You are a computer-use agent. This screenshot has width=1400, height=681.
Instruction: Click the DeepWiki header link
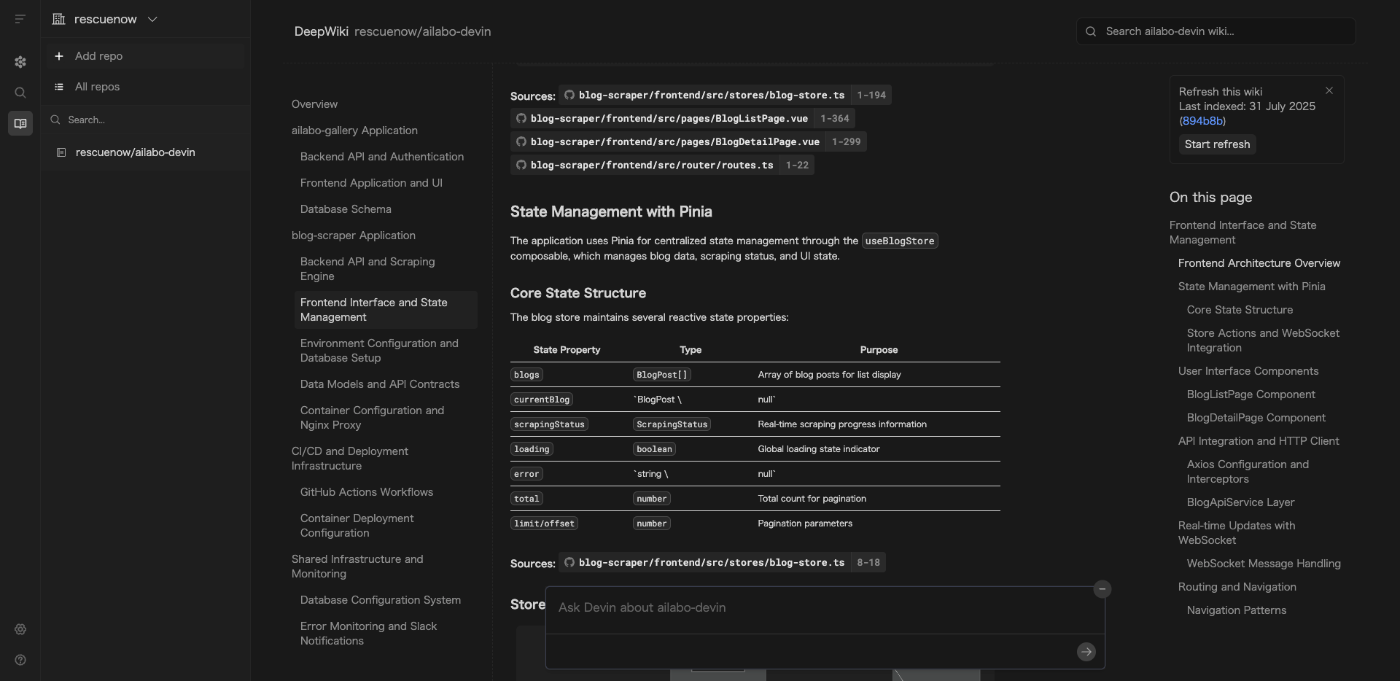[x=321, y=31]
